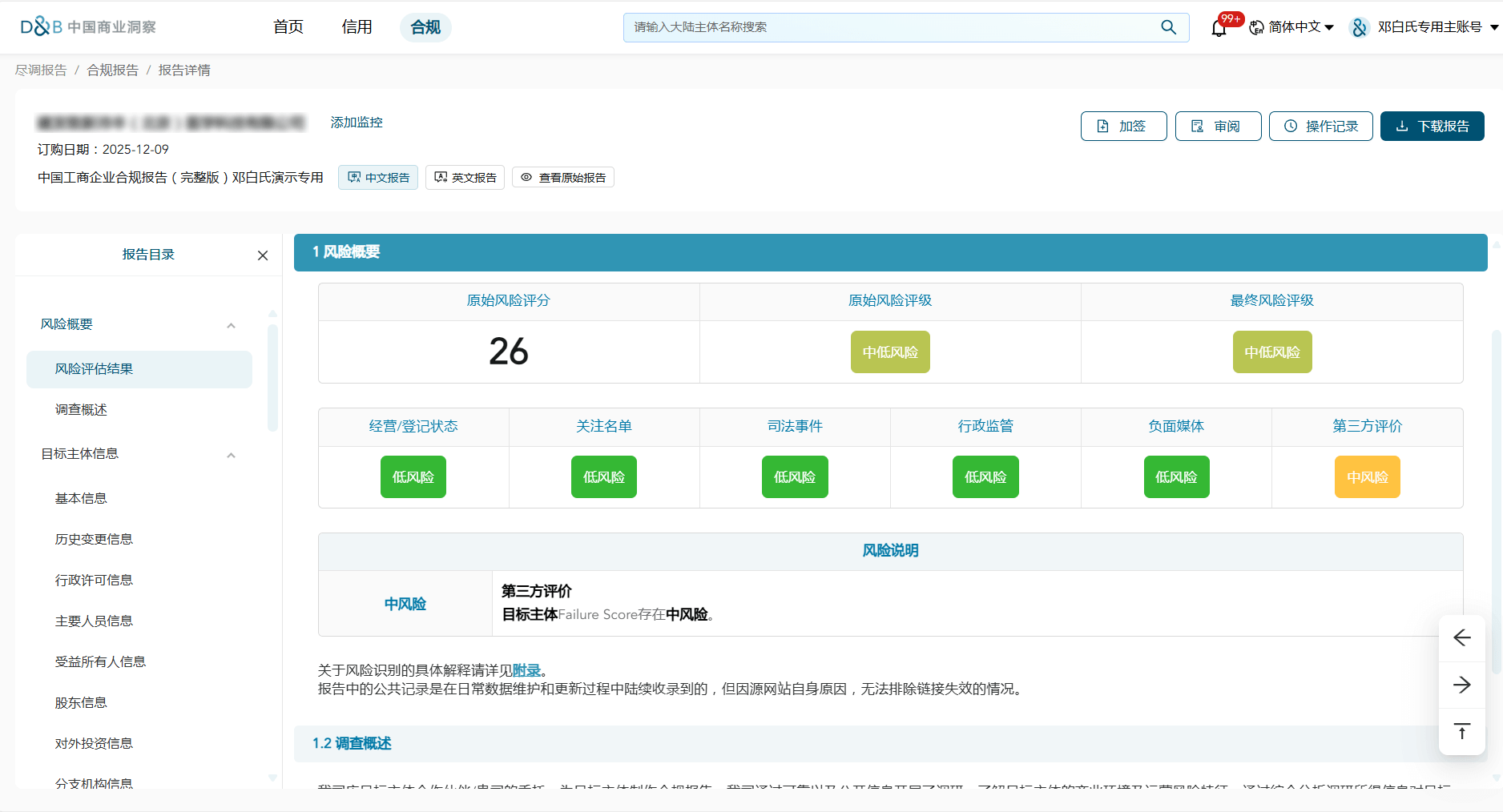
Task: Focus the entity name search field
Action: (889, 27)
